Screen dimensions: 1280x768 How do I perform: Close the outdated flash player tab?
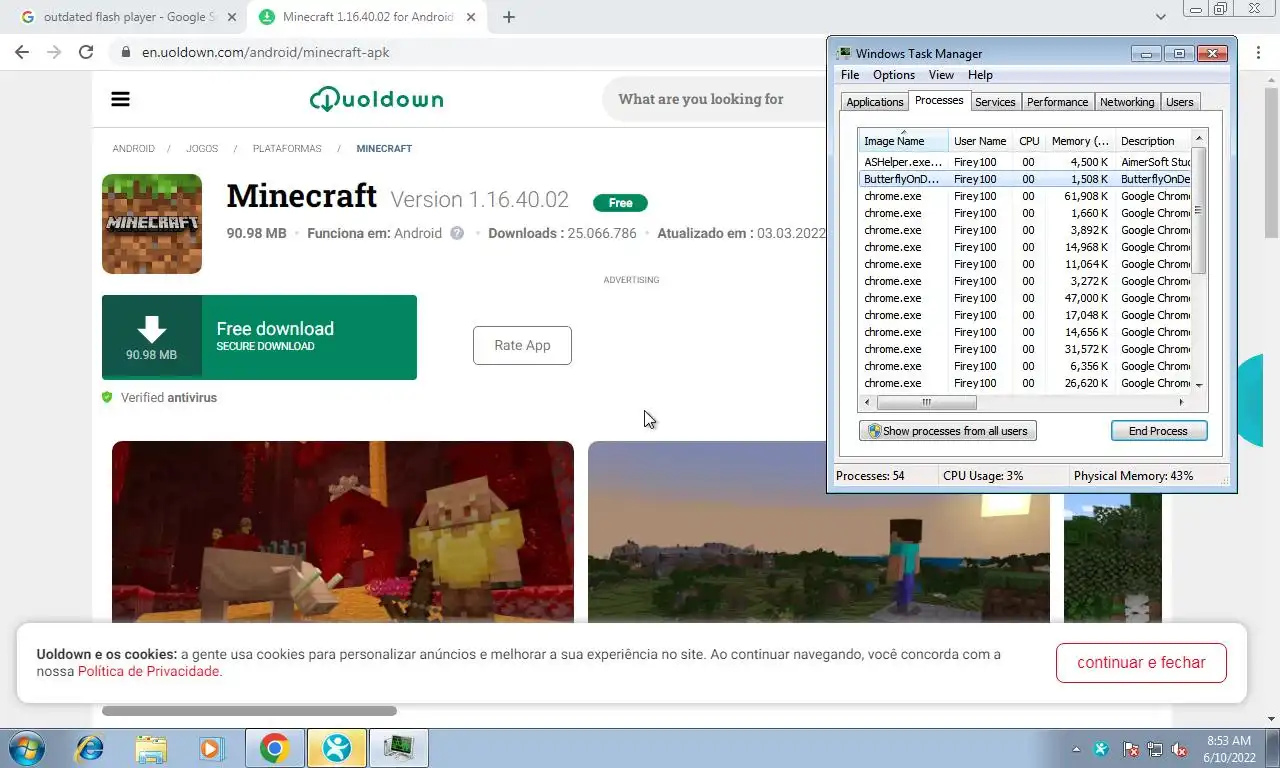point(232,17)
